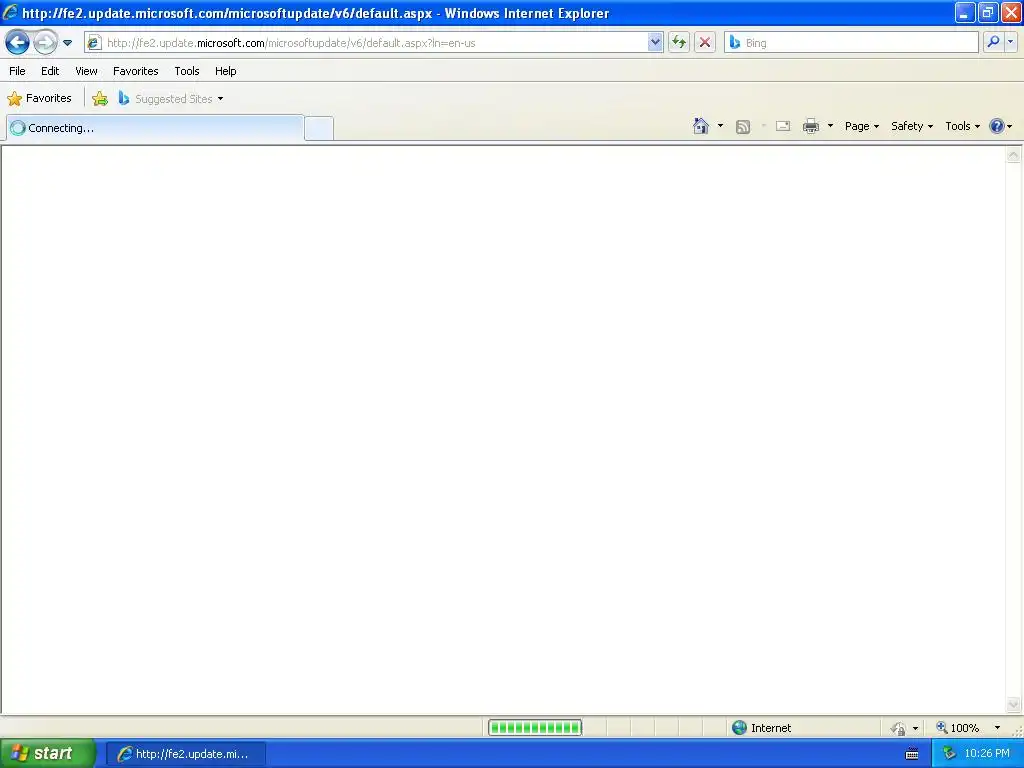The height and width of the screenshot is (768, 1024).
Task: Click the Print icon
Action: coord(810,126)
